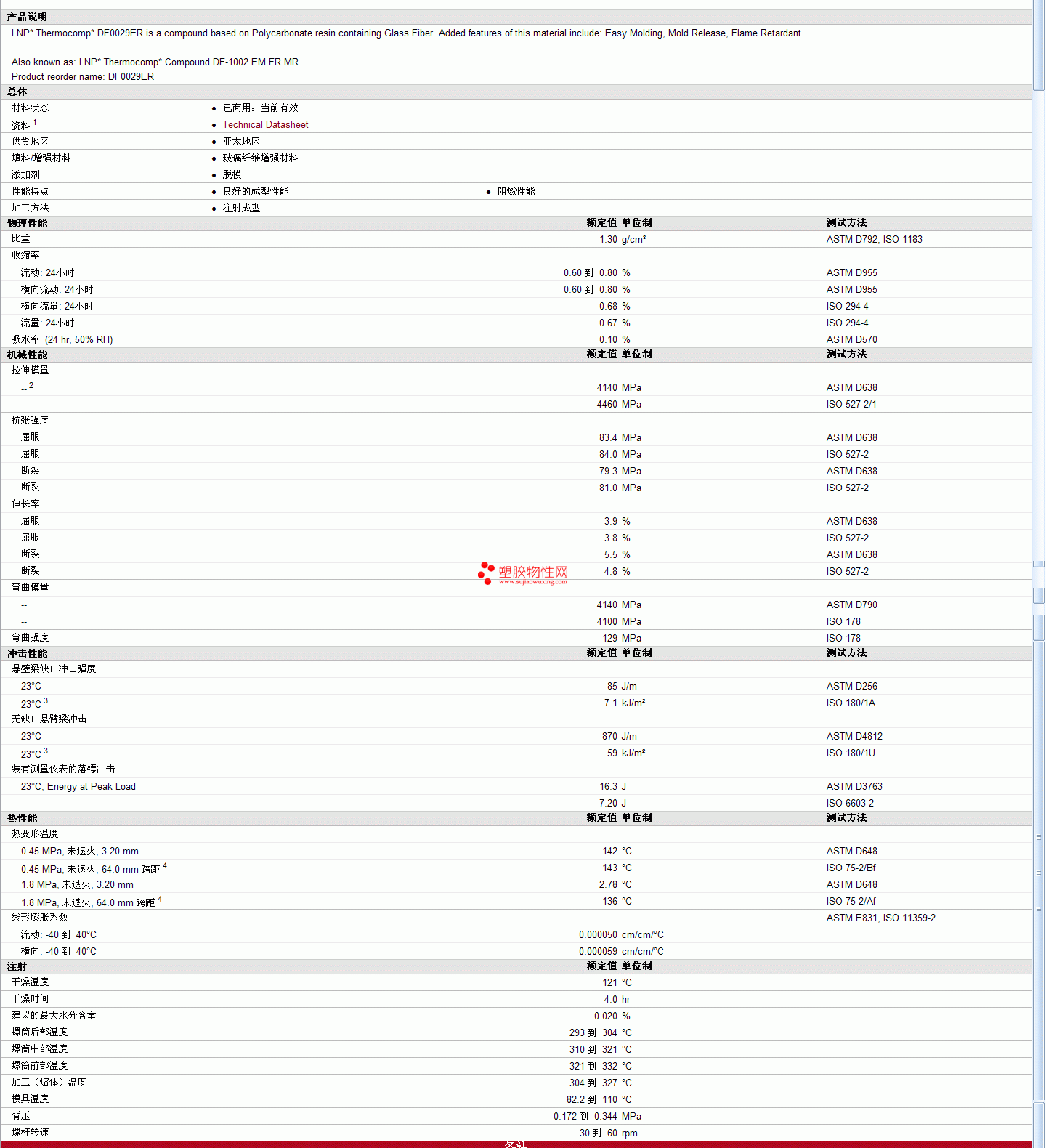The width and height of the screenshot is (1046, 1148).
Task: Click the 螺筒后部温度 row label
Action: [39, 1032]
